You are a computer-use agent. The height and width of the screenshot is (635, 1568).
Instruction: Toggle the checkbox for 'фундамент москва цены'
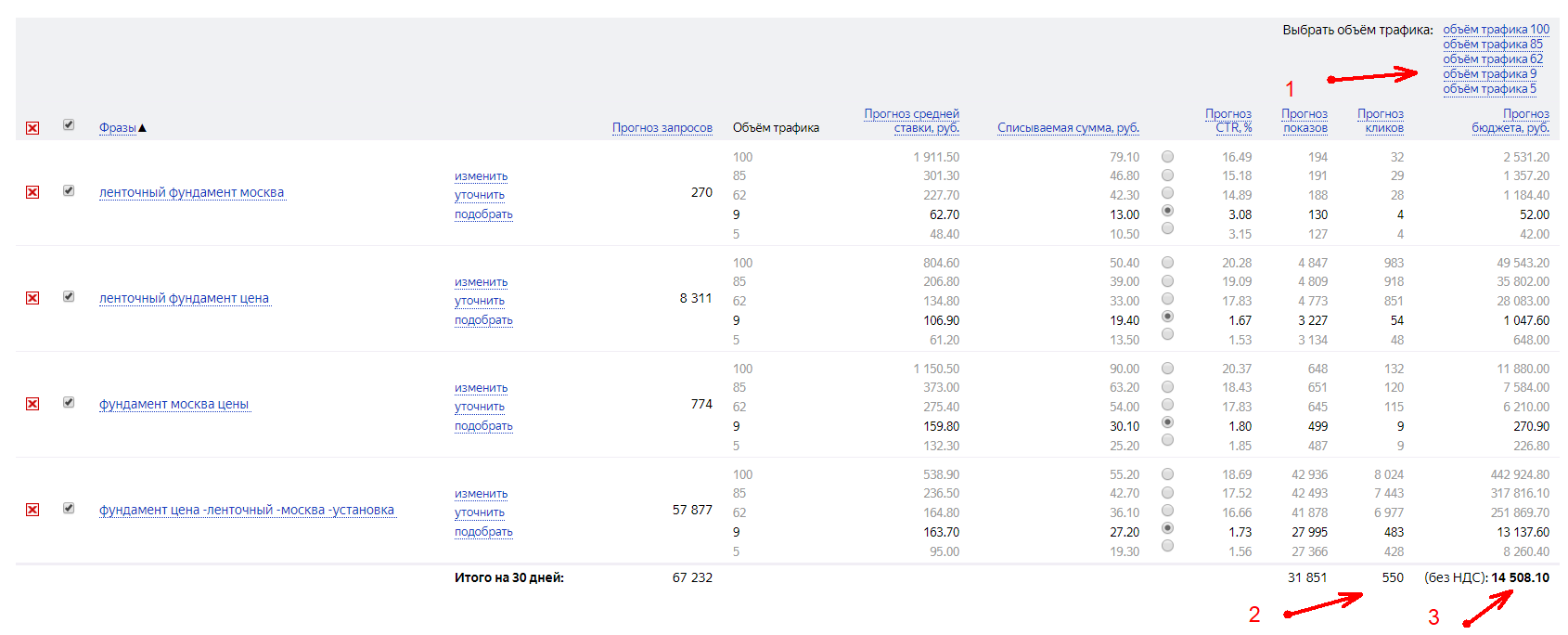[x=69, y=402]
